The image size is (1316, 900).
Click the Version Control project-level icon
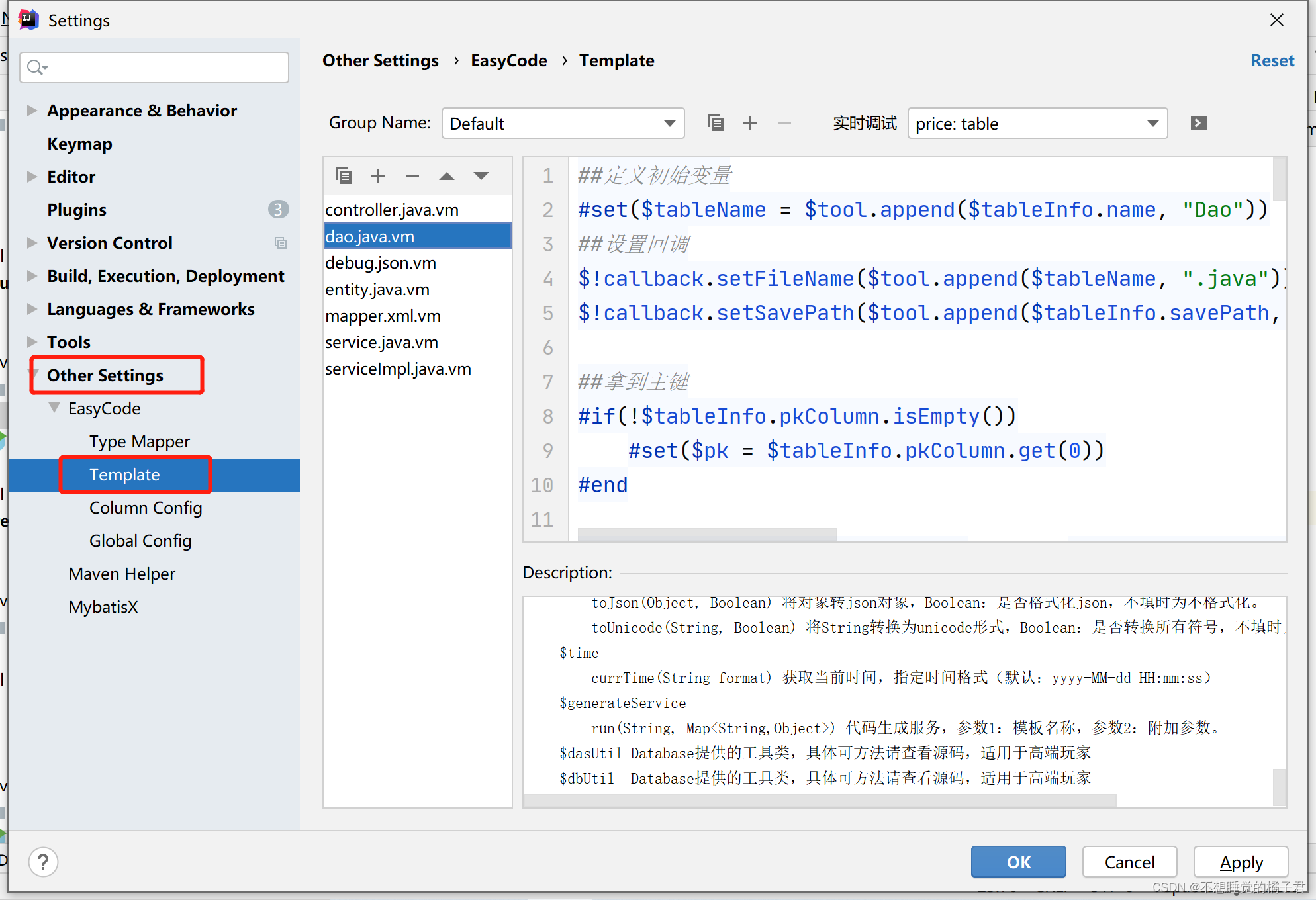pos(281,243)
